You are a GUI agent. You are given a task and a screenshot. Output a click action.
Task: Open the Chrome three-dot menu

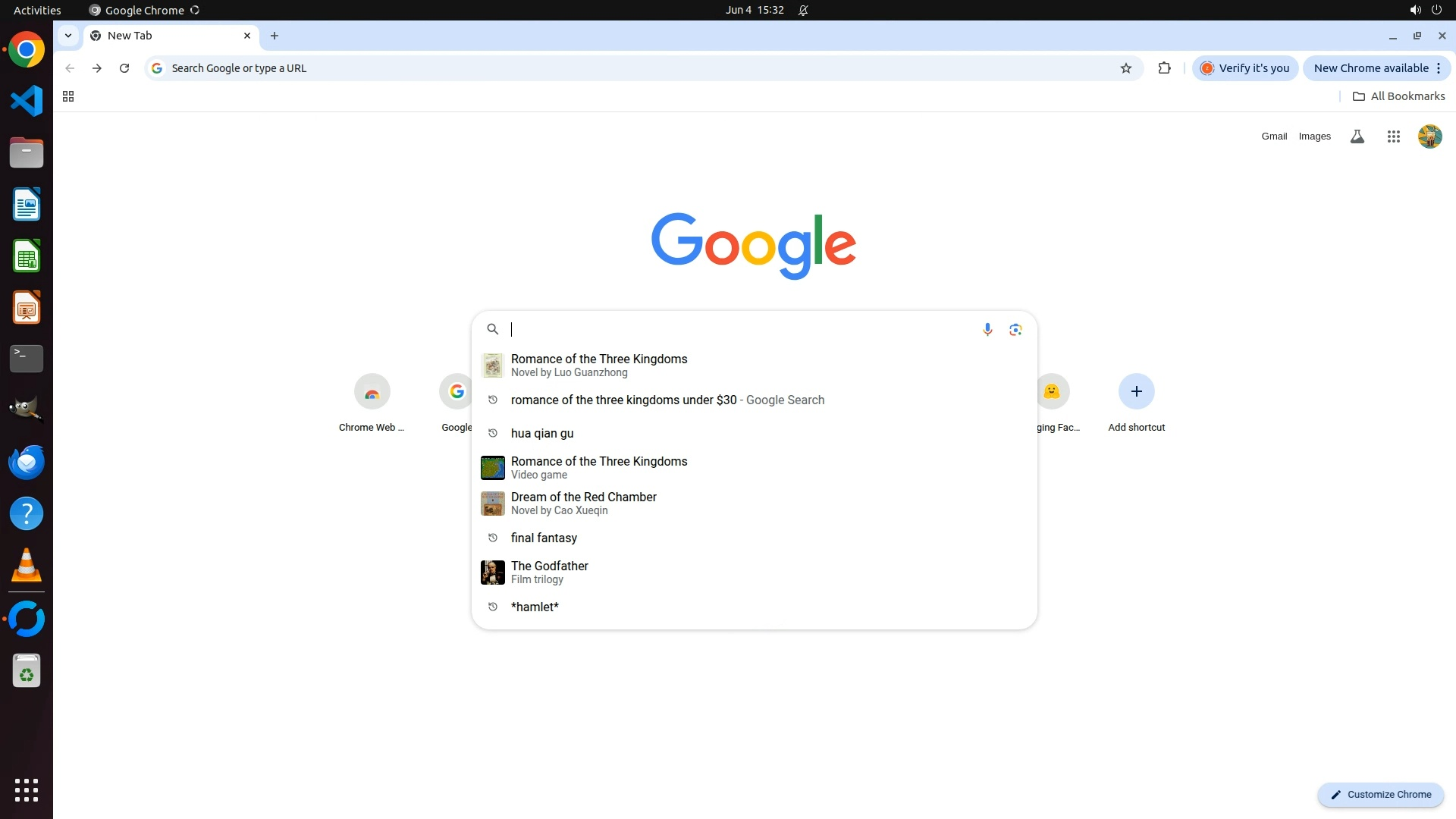[x=1439, y=68]
